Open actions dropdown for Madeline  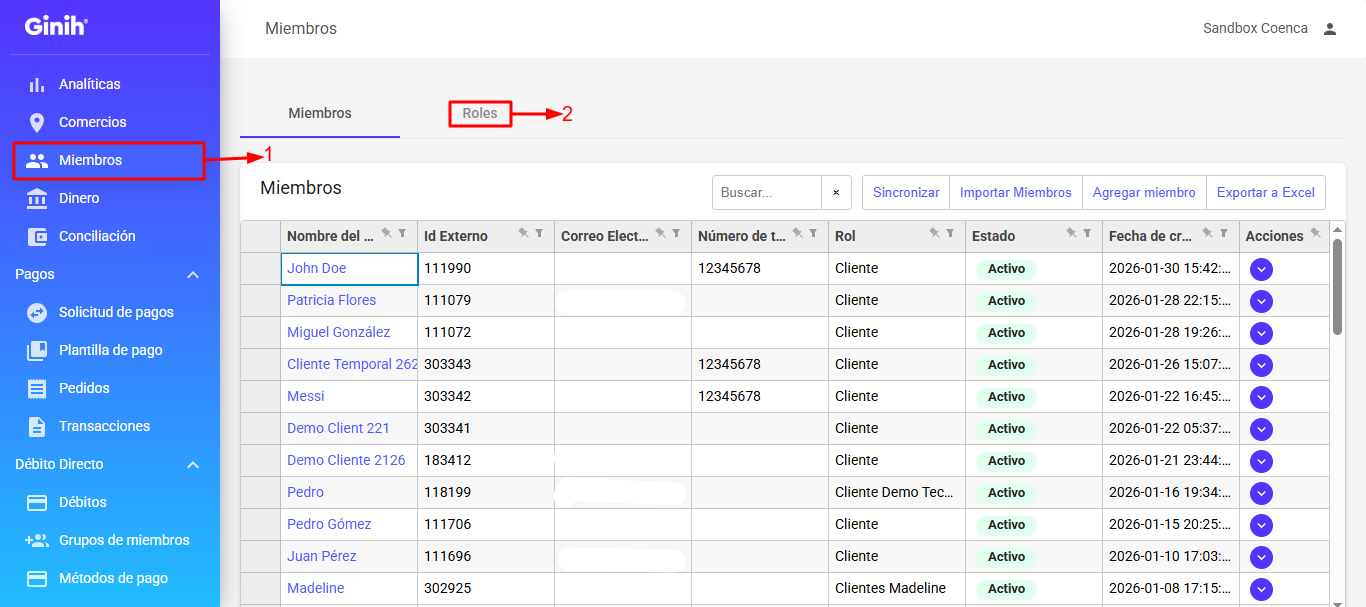[x=1261, y=589]
